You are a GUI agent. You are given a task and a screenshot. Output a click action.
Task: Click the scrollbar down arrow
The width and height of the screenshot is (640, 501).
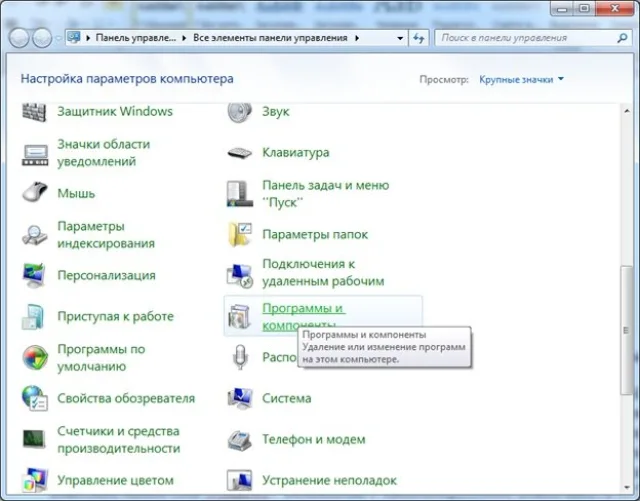pos(627,488)
